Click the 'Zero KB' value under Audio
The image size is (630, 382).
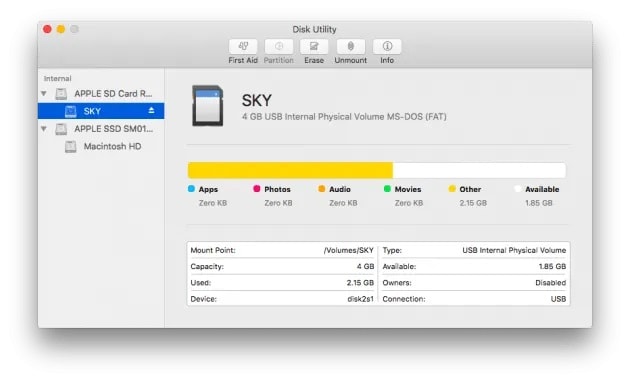(x=343, y=203)
